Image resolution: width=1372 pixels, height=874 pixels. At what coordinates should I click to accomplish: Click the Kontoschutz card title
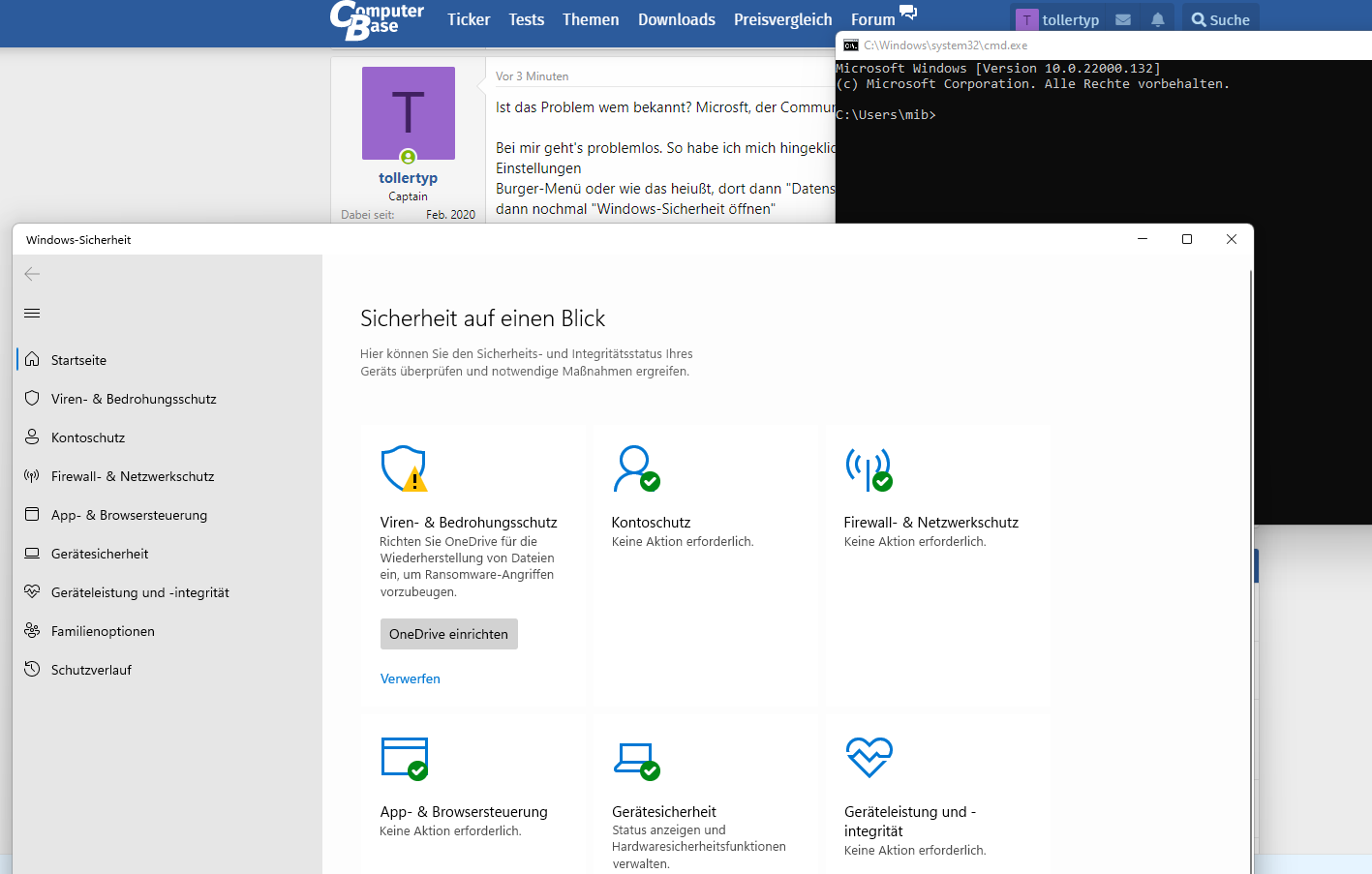click(x=652, y=523)
